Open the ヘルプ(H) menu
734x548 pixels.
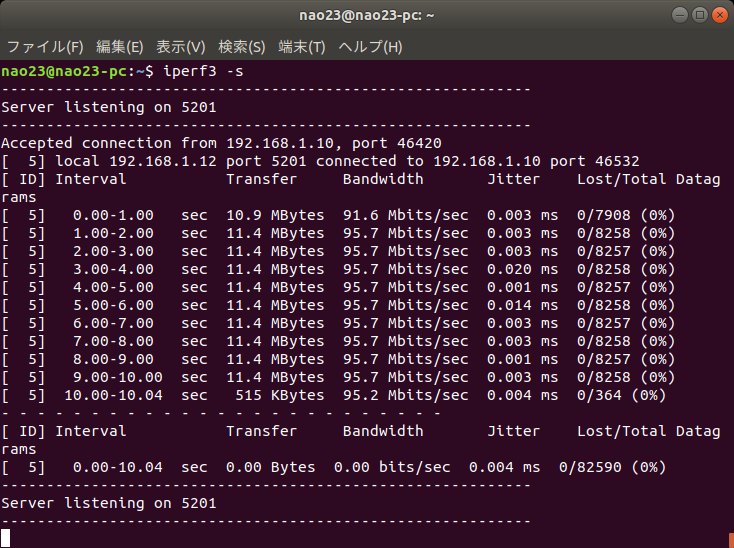[x=370, y=47]
